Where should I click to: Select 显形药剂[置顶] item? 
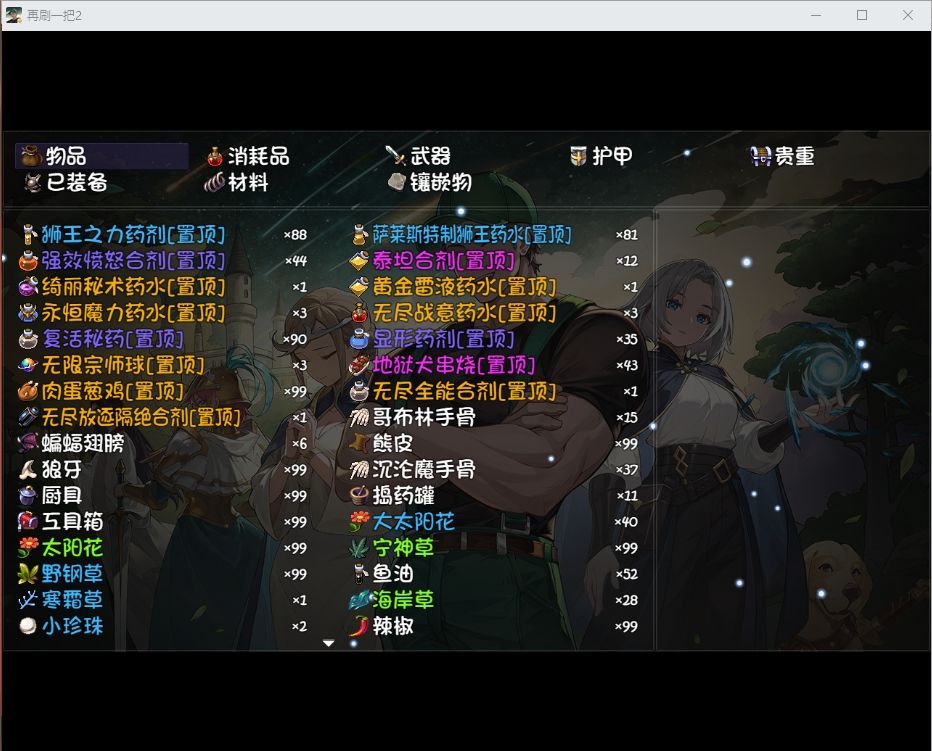point(495,339)
